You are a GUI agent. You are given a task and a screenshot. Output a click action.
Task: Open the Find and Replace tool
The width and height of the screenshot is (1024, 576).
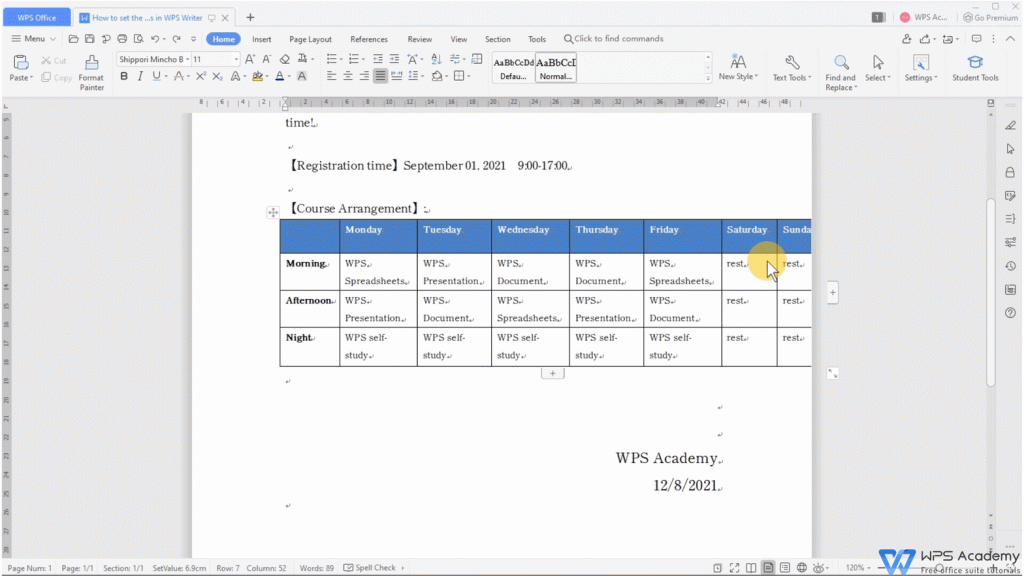(840, 72)
